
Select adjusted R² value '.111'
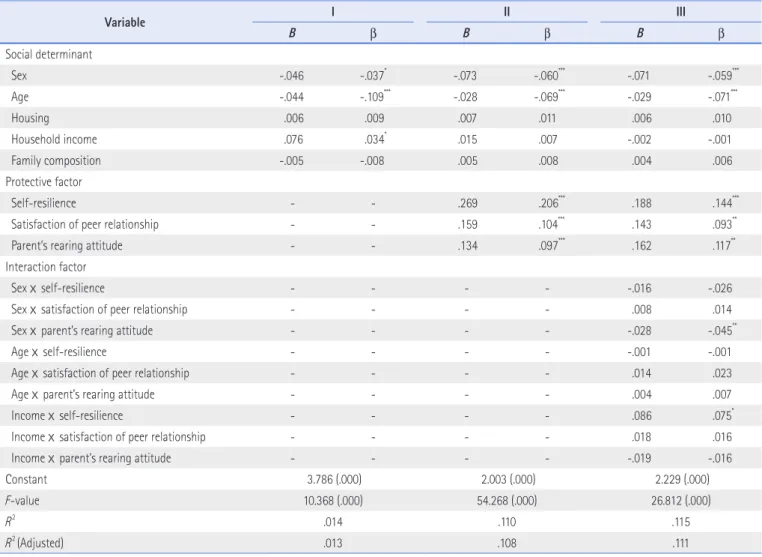click(681, 543)
